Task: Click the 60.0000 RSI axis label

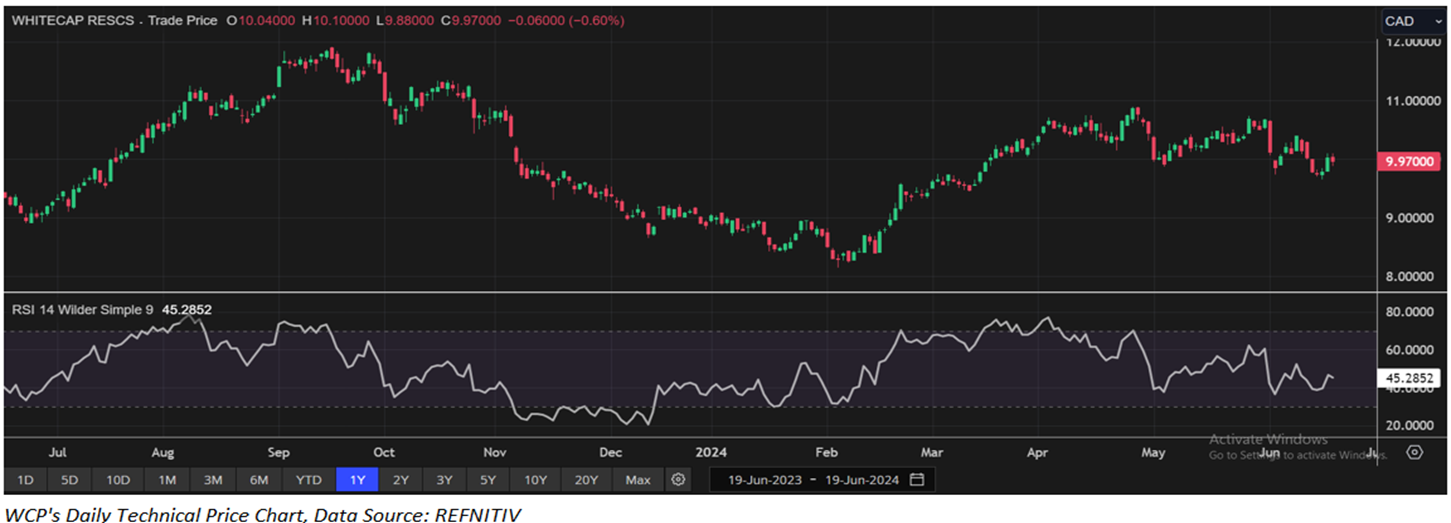Action: pyautogui.click(x=1410, y=350)
